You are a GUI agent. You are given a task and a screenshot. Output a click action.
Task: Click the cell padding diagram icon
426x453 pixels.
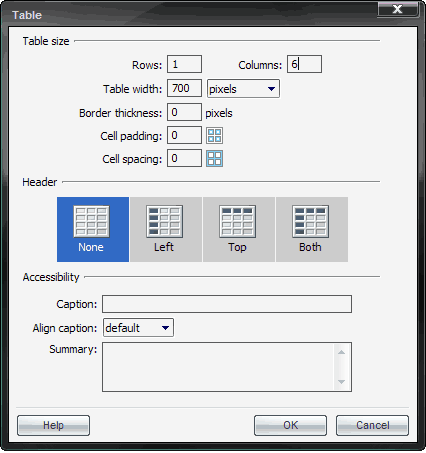(x=214, y=135)
